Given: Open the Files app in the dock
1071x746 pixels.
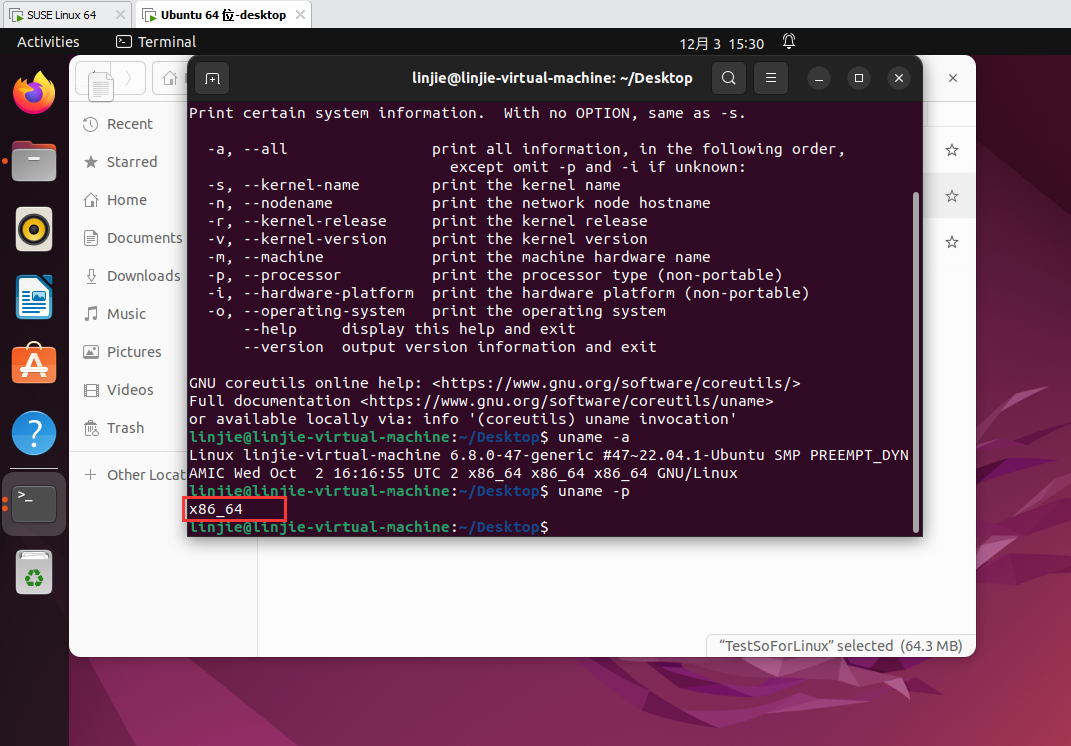Looking at the screenshot, I should pyautogui.click(x=33, y=161).
